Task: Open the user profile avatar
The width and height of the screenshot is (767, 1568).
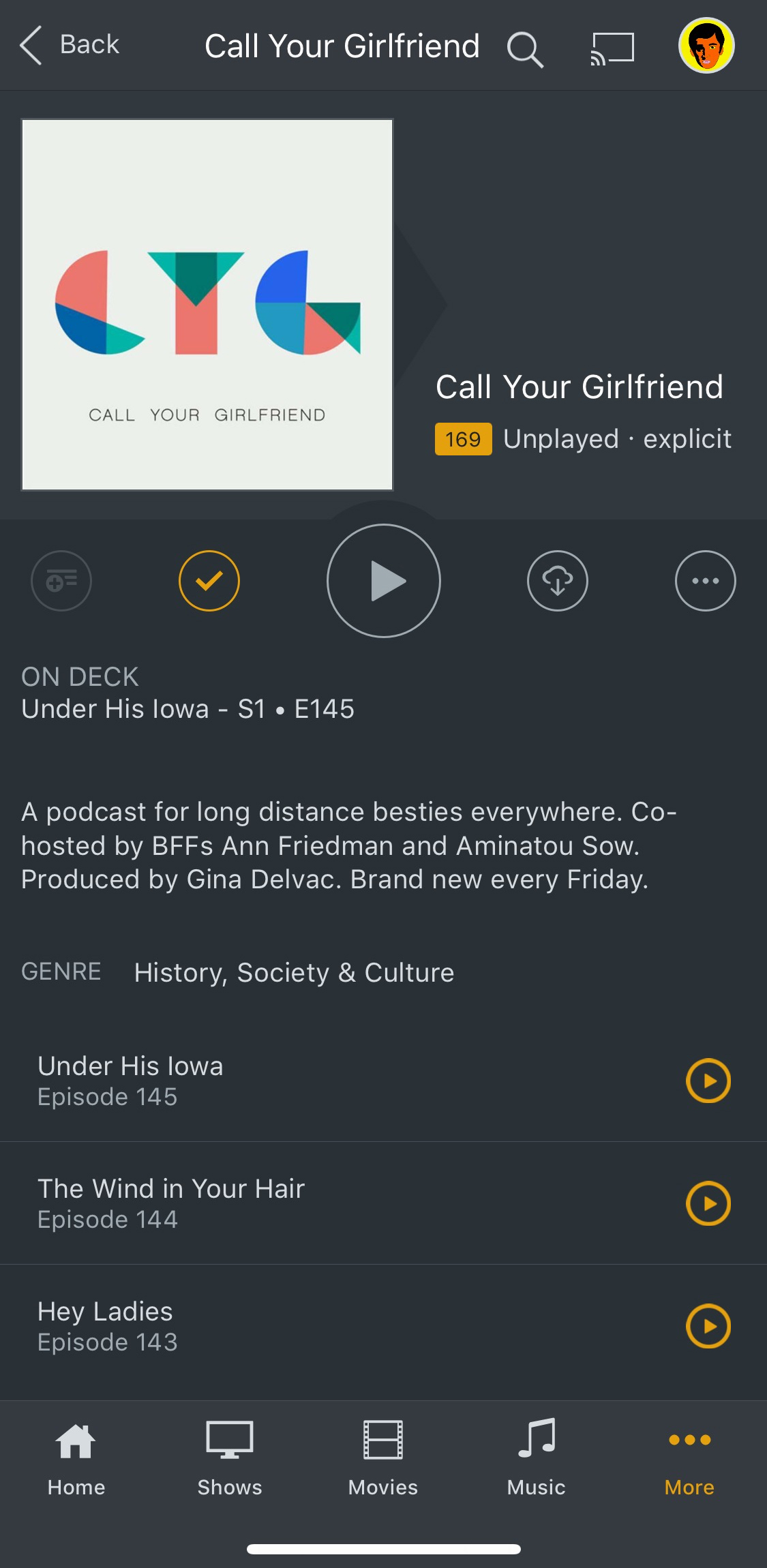Action: [x=706, y=46]
